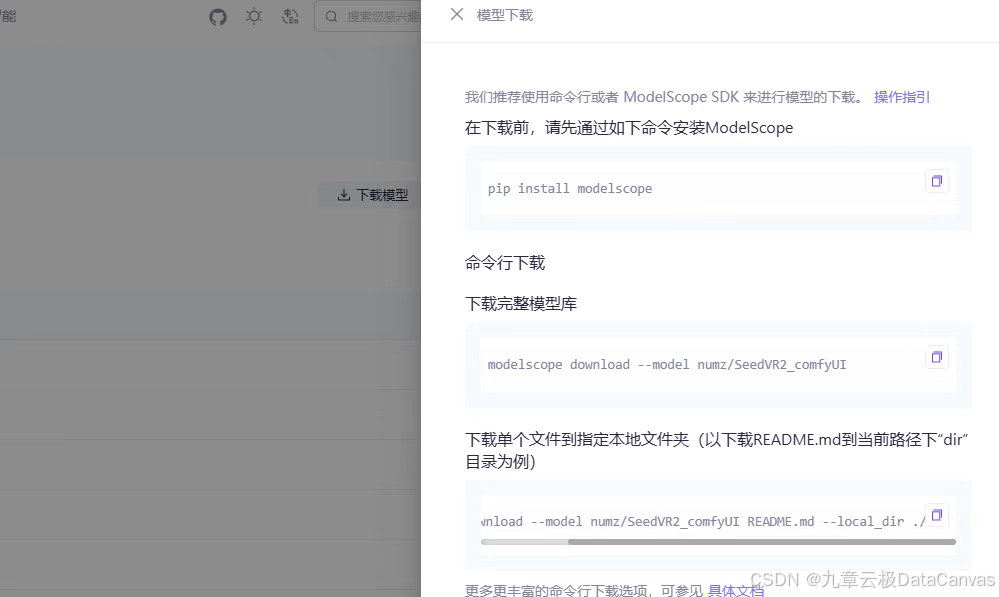Click the 下载单个文件到指定本地文件夹 heading

717,450
